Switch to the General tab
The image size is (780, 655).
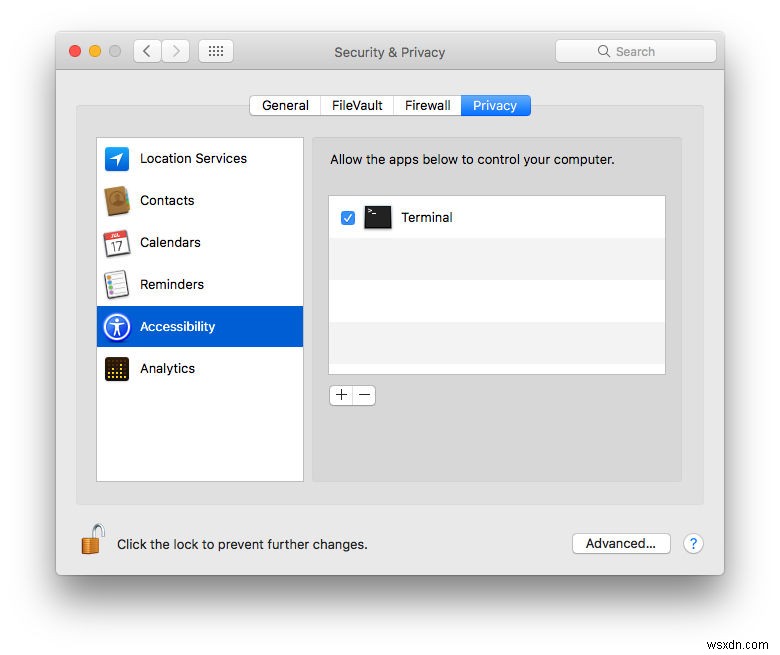click(285, 105)
